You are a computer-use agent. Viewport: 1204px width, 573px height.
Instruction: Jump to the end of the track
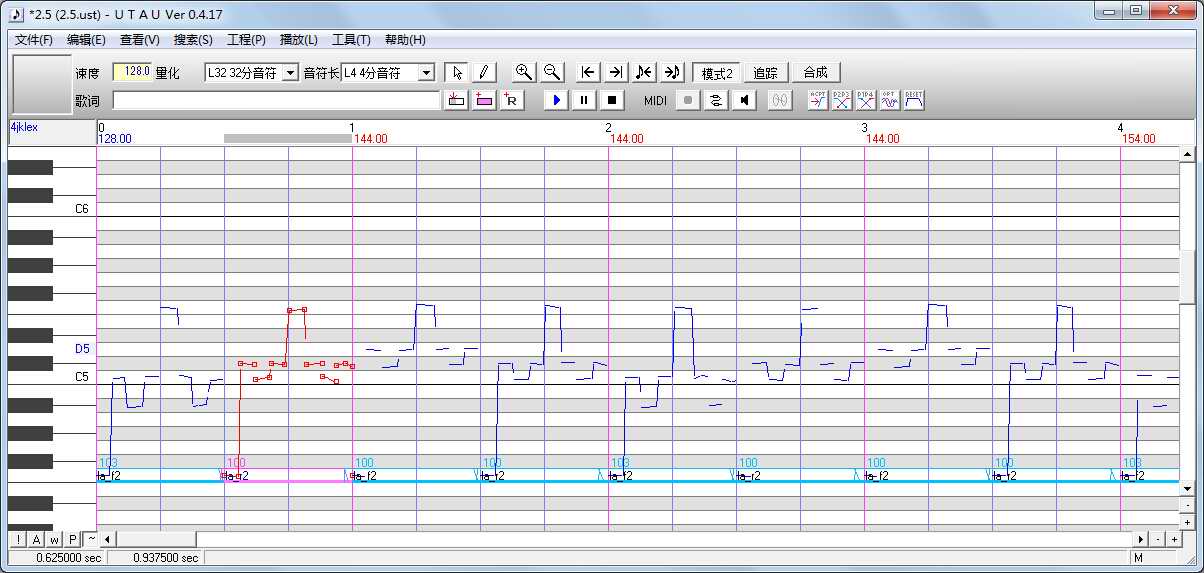pos(616,73)
